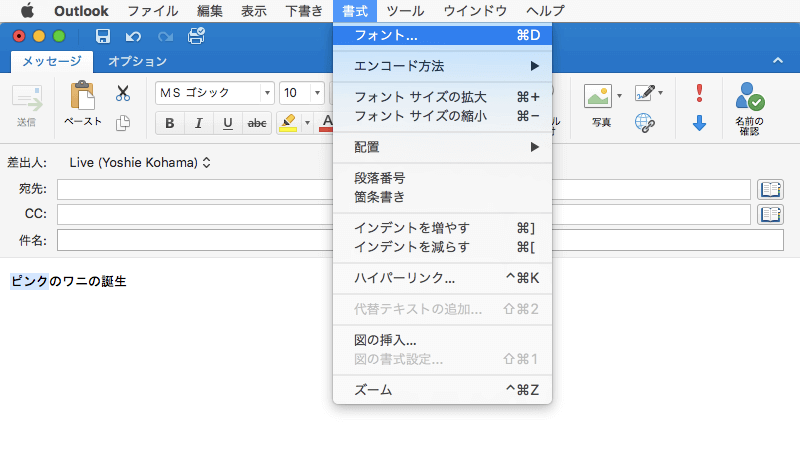This screenshot has width=800, height=450.
Task: Open the font size 10 dropdown
Action: point(317,93)
